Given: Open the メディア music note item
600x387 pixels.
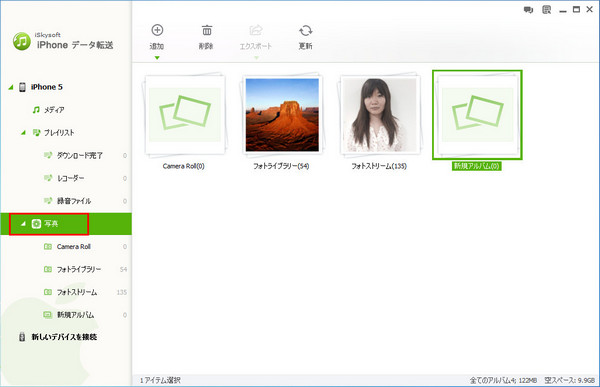Looking at the screenshot, I should pyautogui.click(x=36, y=110).
